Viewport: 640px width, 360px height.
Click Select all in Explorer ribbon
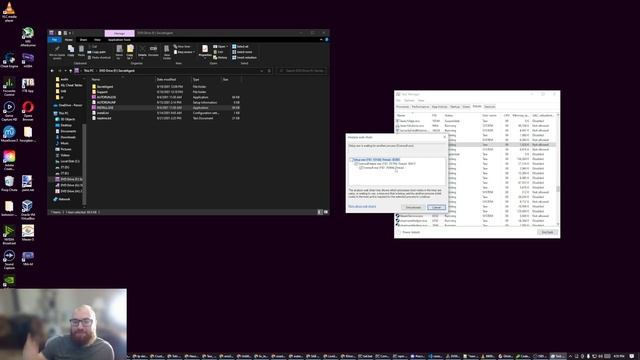(240, 47)
